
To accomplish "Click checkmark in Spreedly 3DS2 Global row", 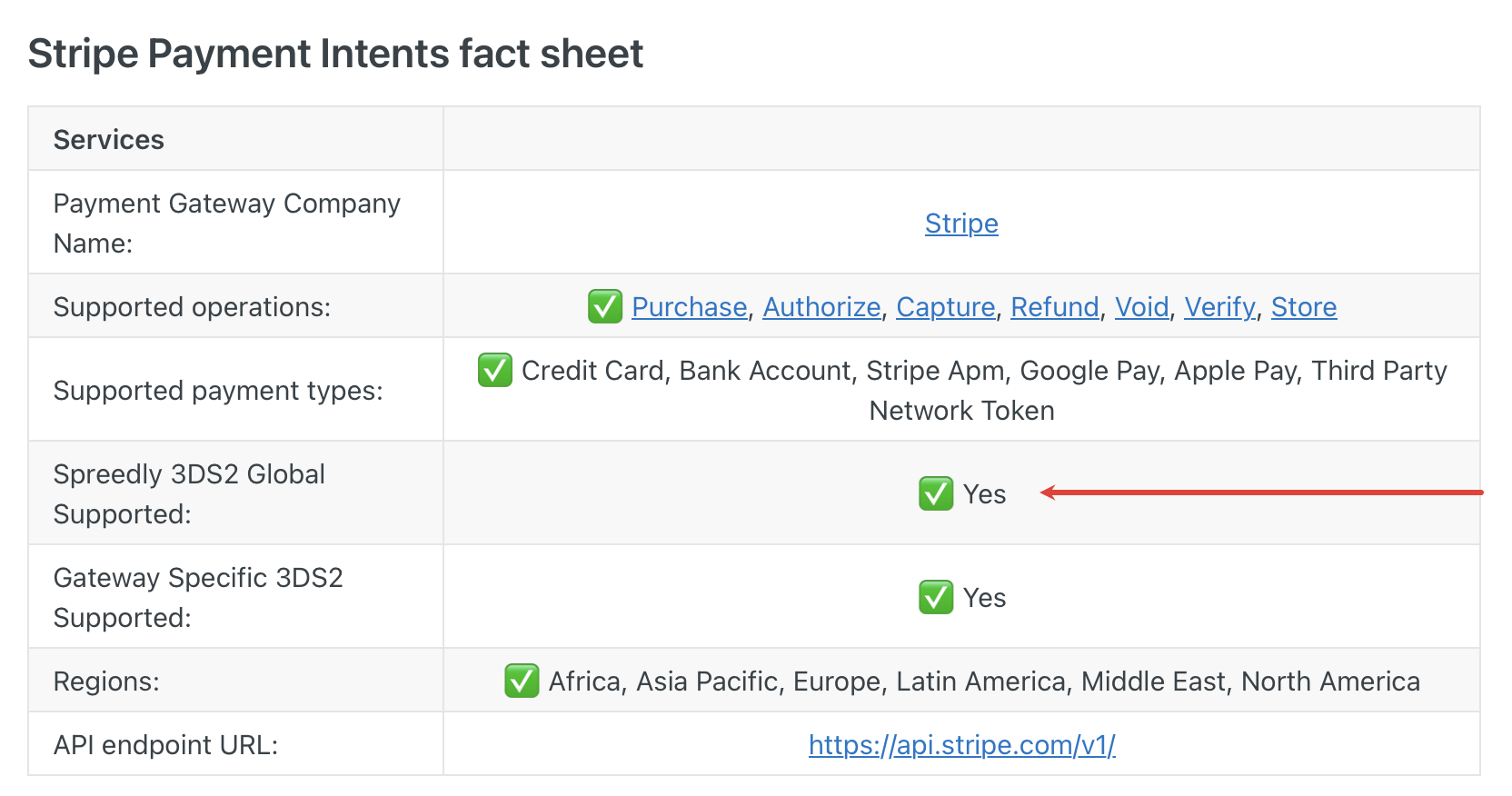I will point(936,494).
